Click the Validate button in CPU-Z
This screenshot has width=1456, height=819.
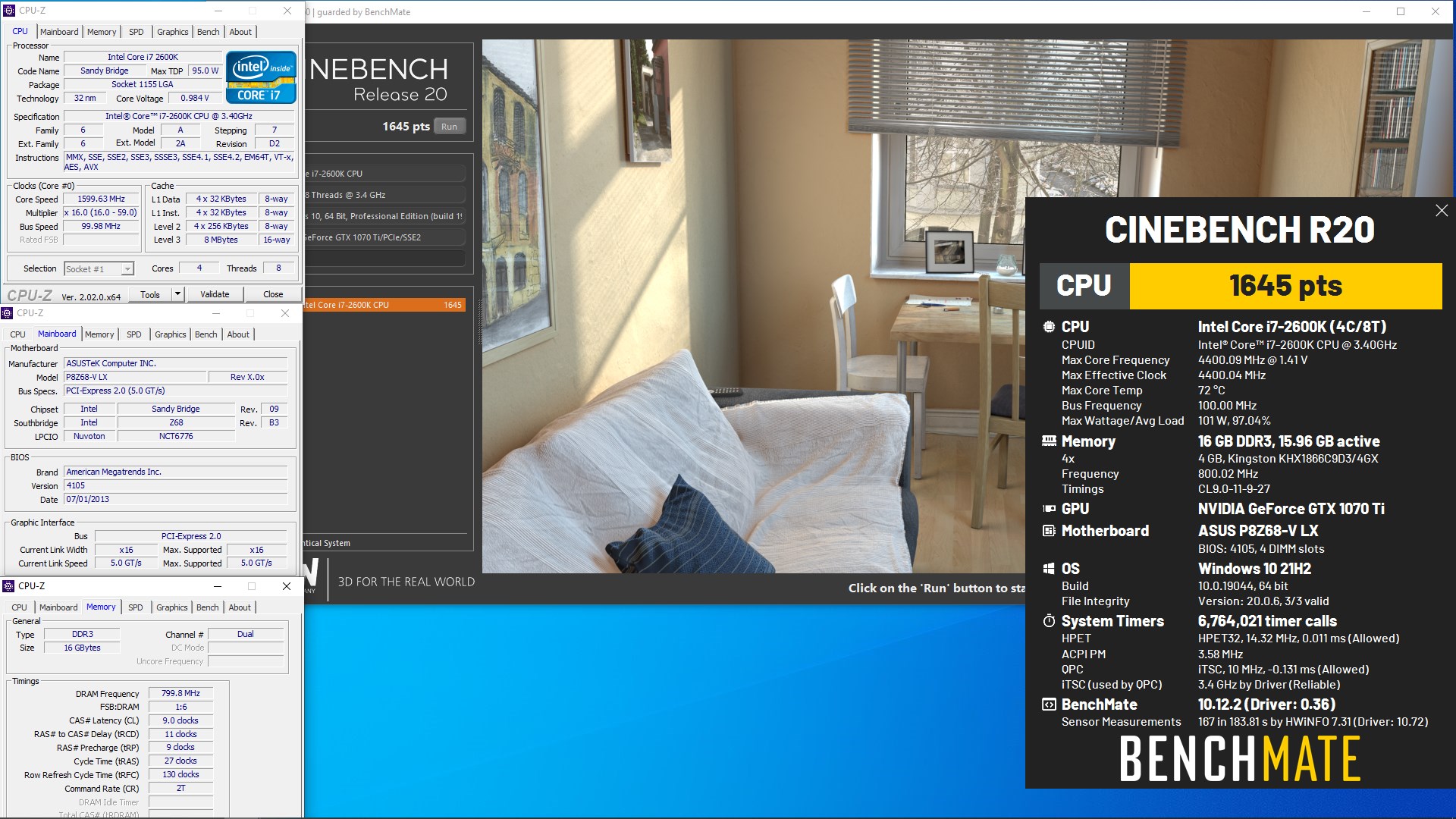pos(215,294)
